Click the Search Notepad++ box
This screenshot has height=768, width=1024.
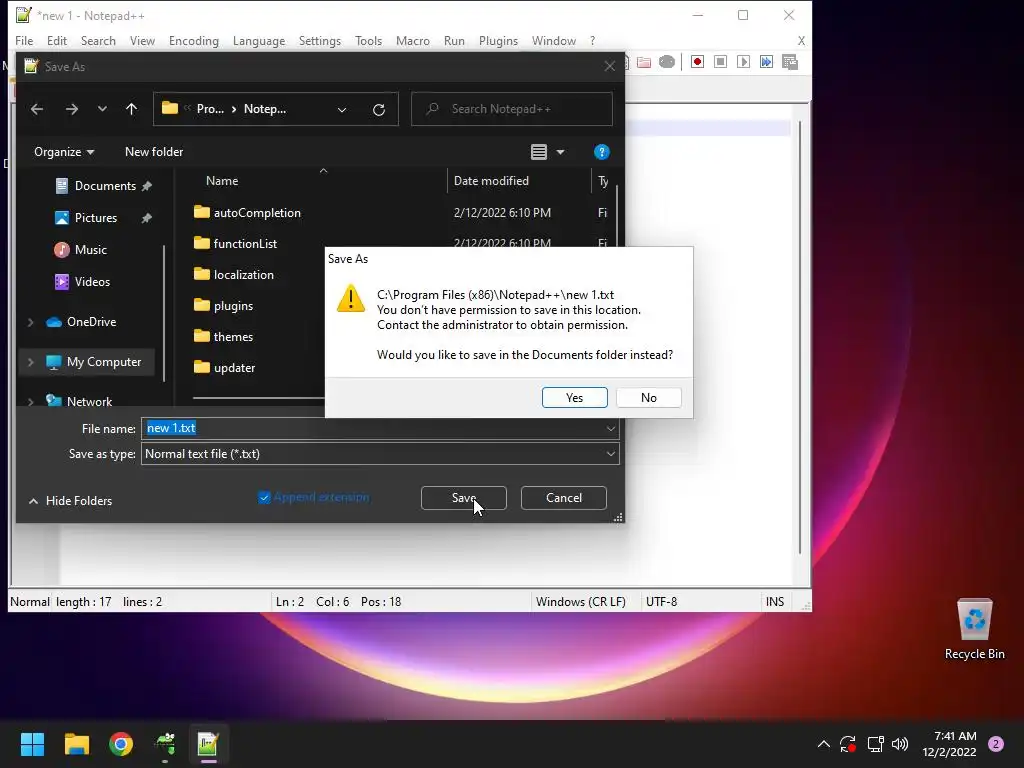[512, 109]
